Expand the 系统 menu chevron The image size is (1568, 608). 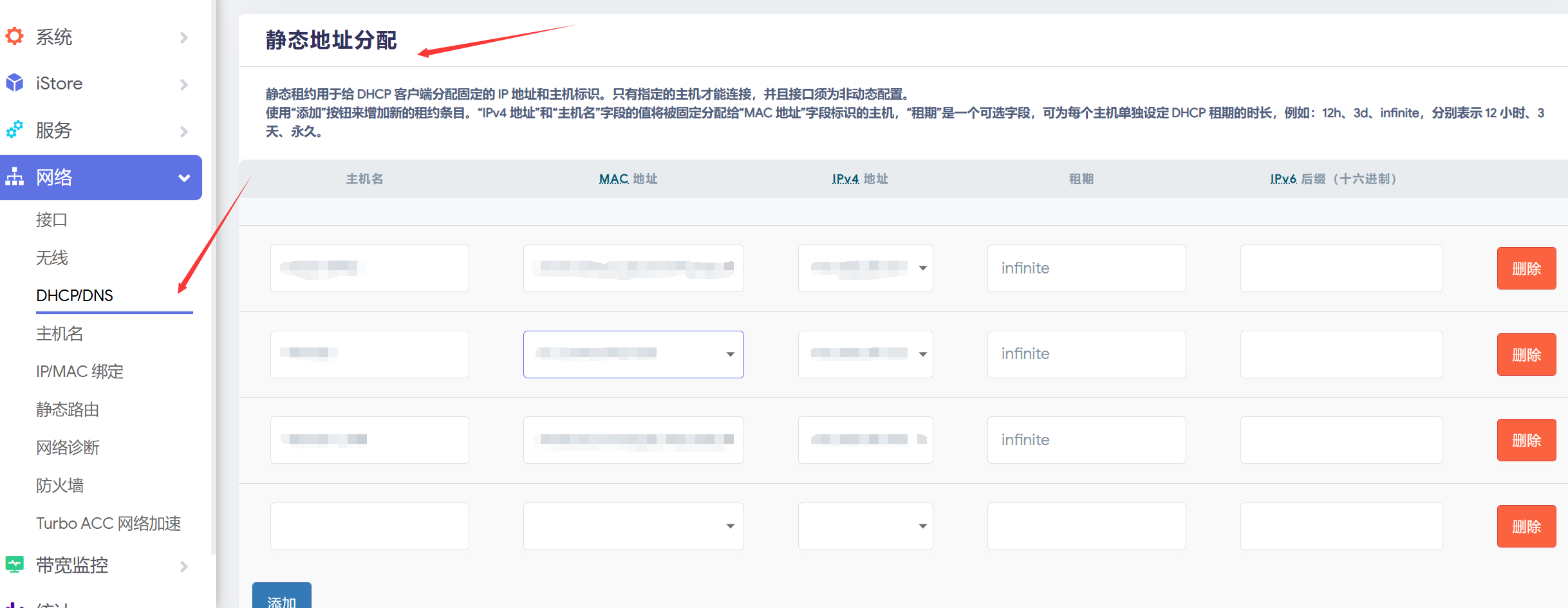(x=184, y=37)
